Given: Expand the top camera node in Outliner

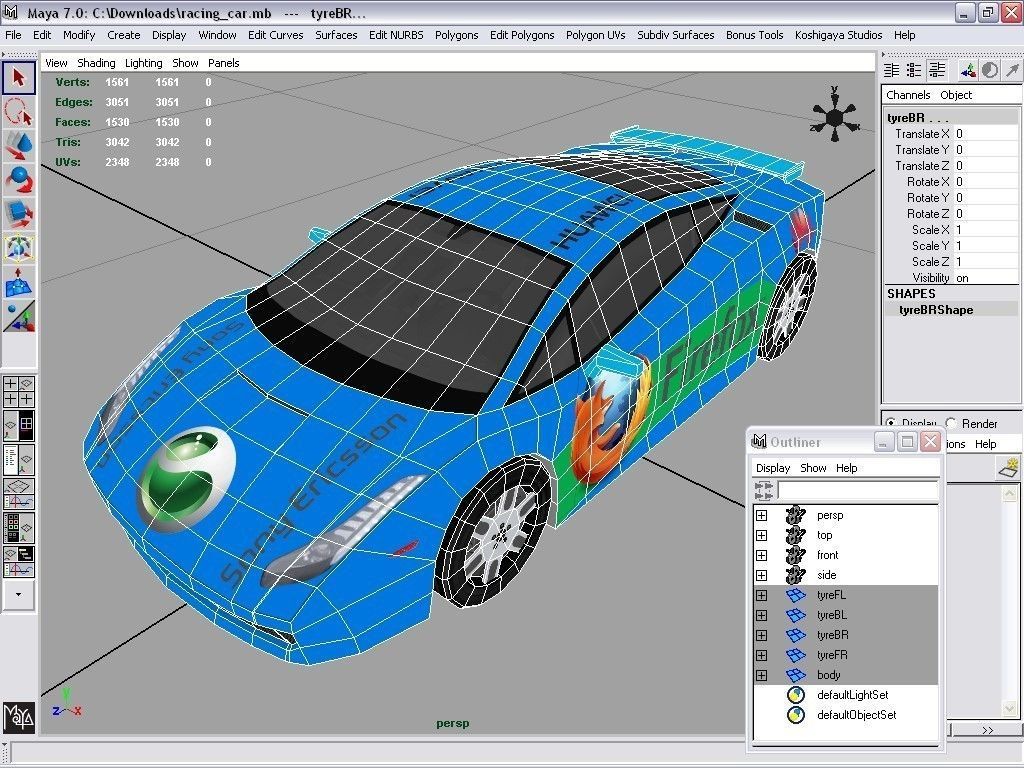Looking at the screenshot, I should [761, 536].
